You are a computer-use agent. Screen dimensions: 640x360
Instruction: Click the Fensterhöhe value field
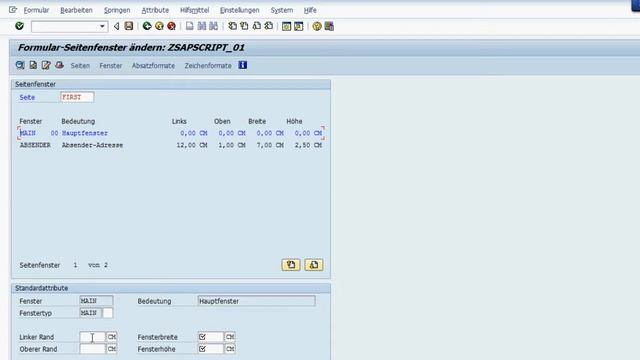click(x=211, y=349)
